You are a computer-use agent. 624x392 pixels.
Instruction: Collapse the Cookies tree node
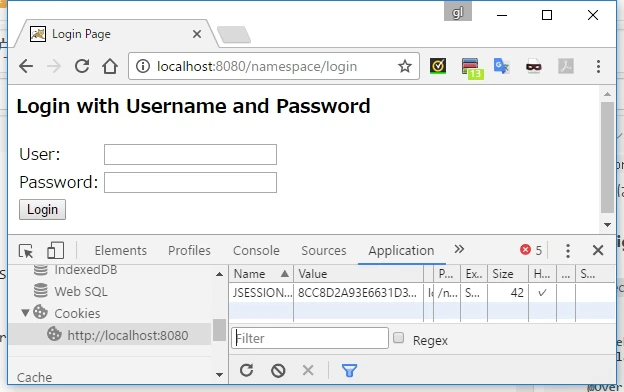coord(25,313)
